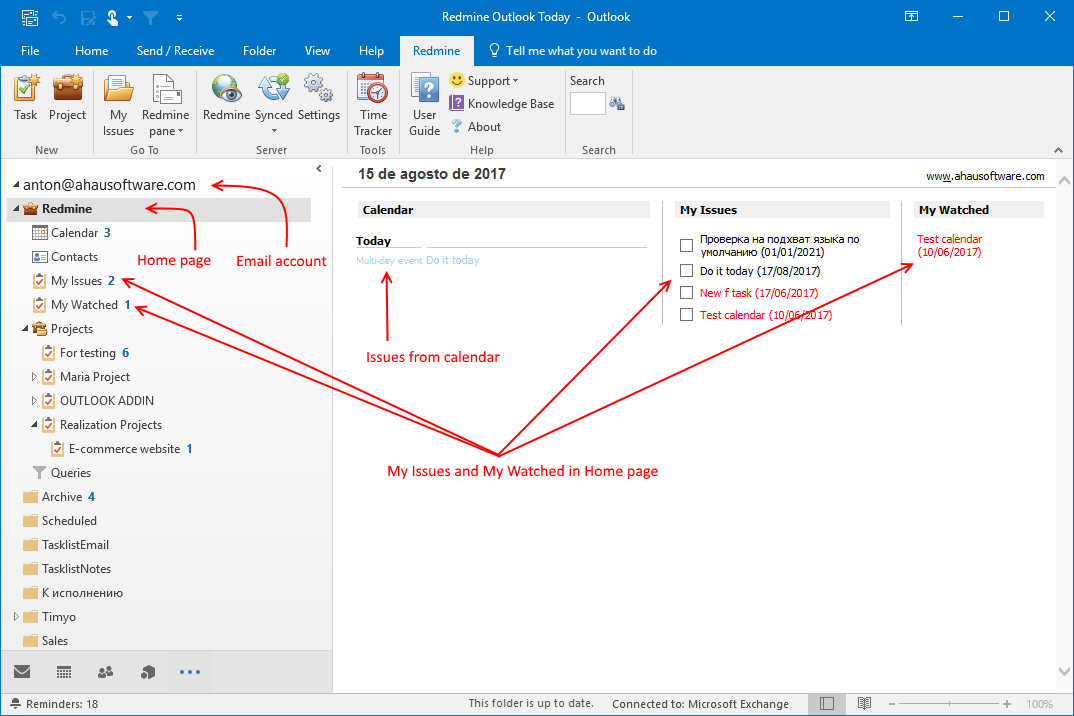Open the Scheduled folder
Screen dimensions: 1074x716
(60, 521)
